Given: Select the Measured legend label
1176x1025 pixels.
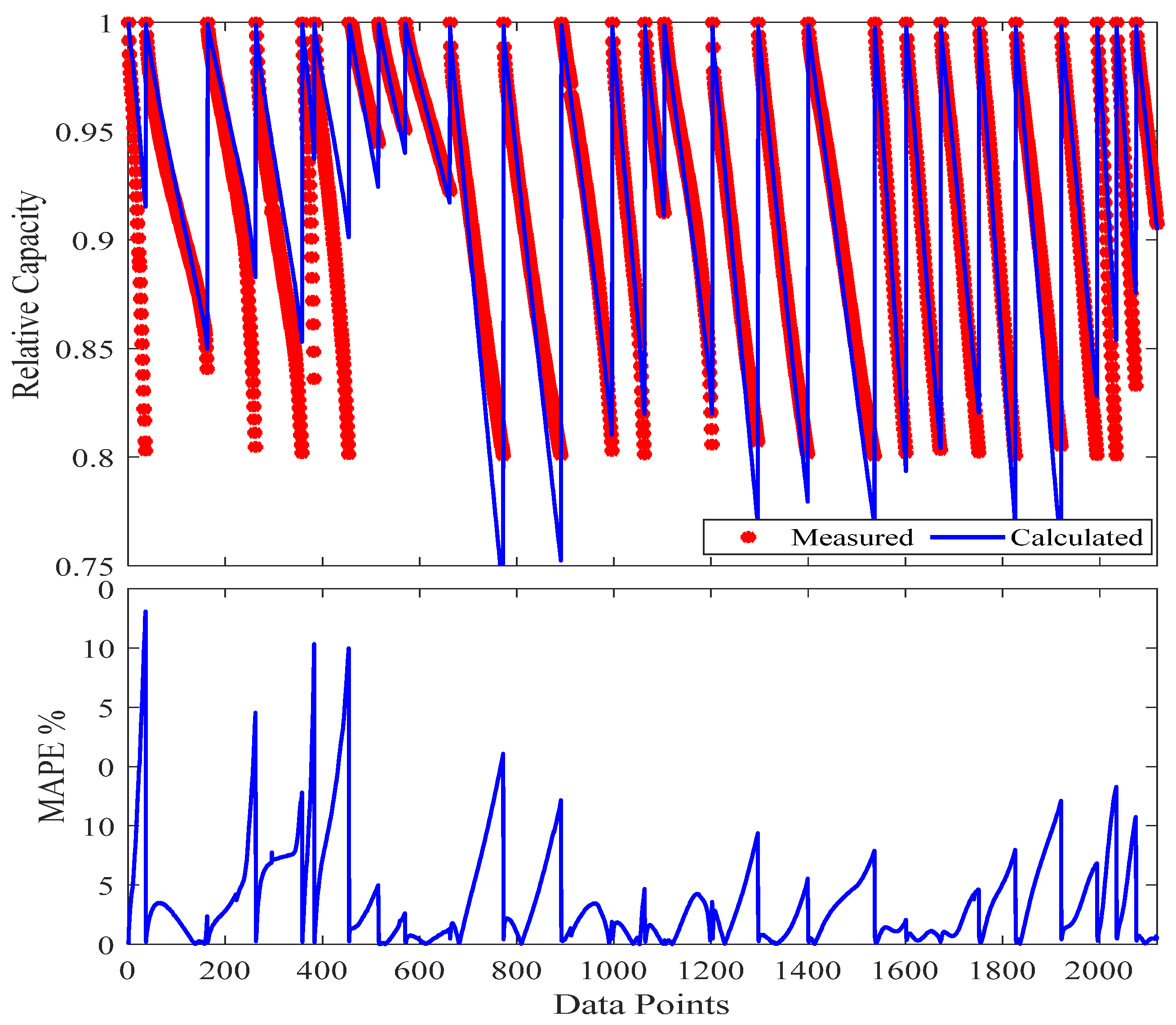Looking at the screenshot, I should pyautogui.click(x=852, y=538).
